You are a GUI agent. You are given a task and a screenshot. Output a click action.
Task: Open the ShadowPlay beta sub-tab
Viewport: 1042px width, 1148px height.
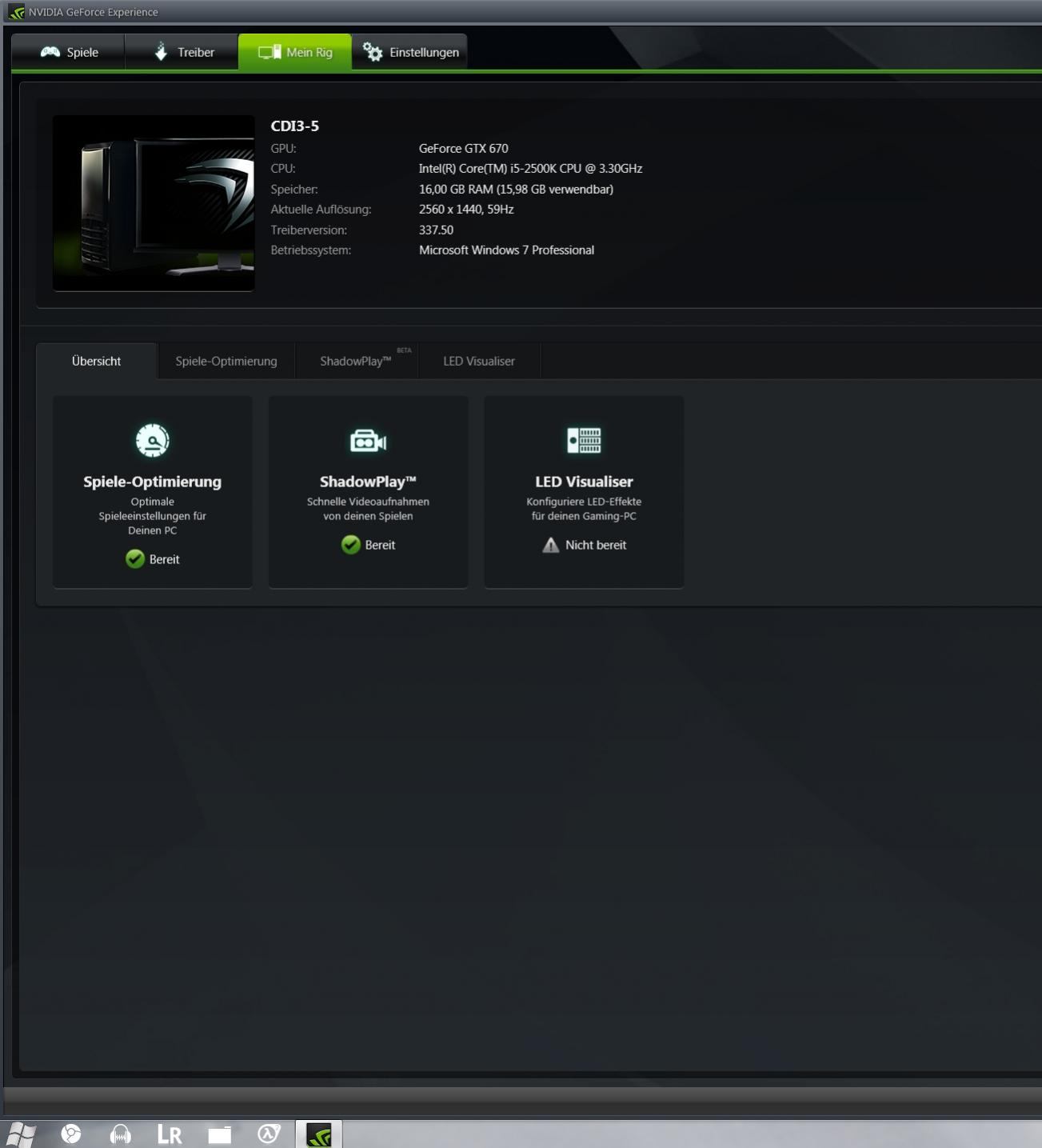pyautogui.click(x=356, y=361)
